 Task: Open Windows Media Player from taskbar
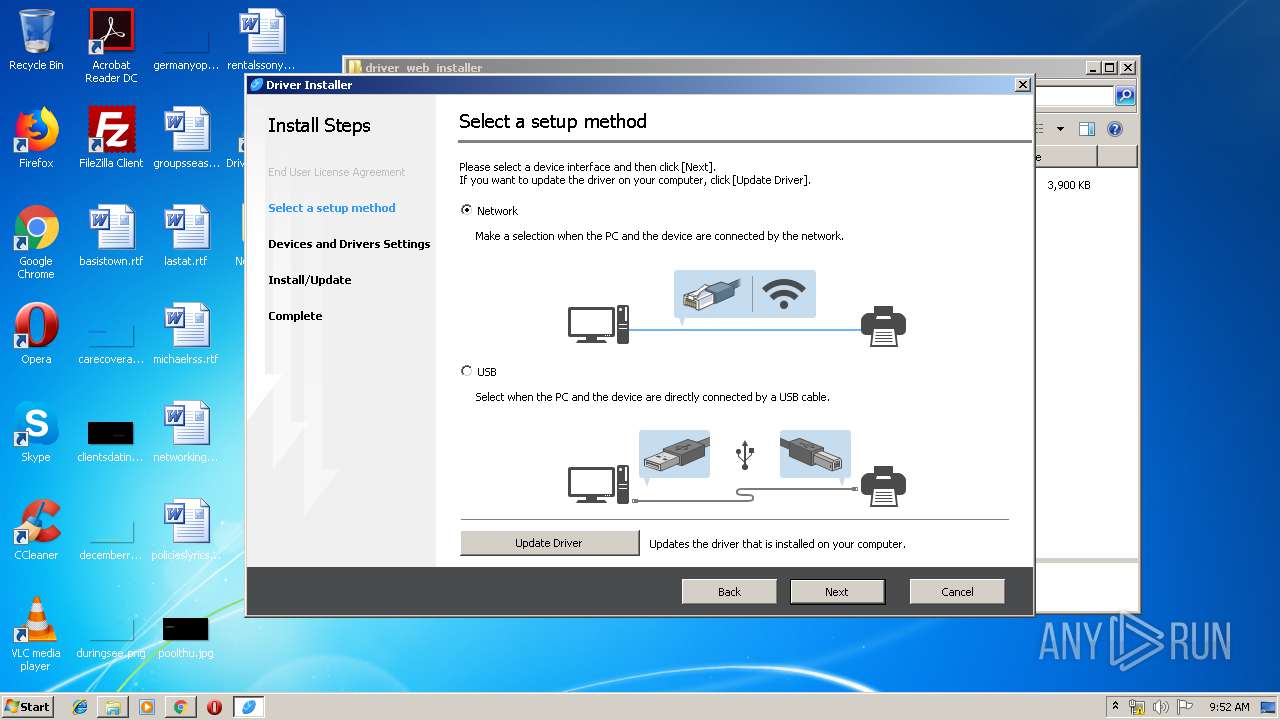tap(147, 707)
